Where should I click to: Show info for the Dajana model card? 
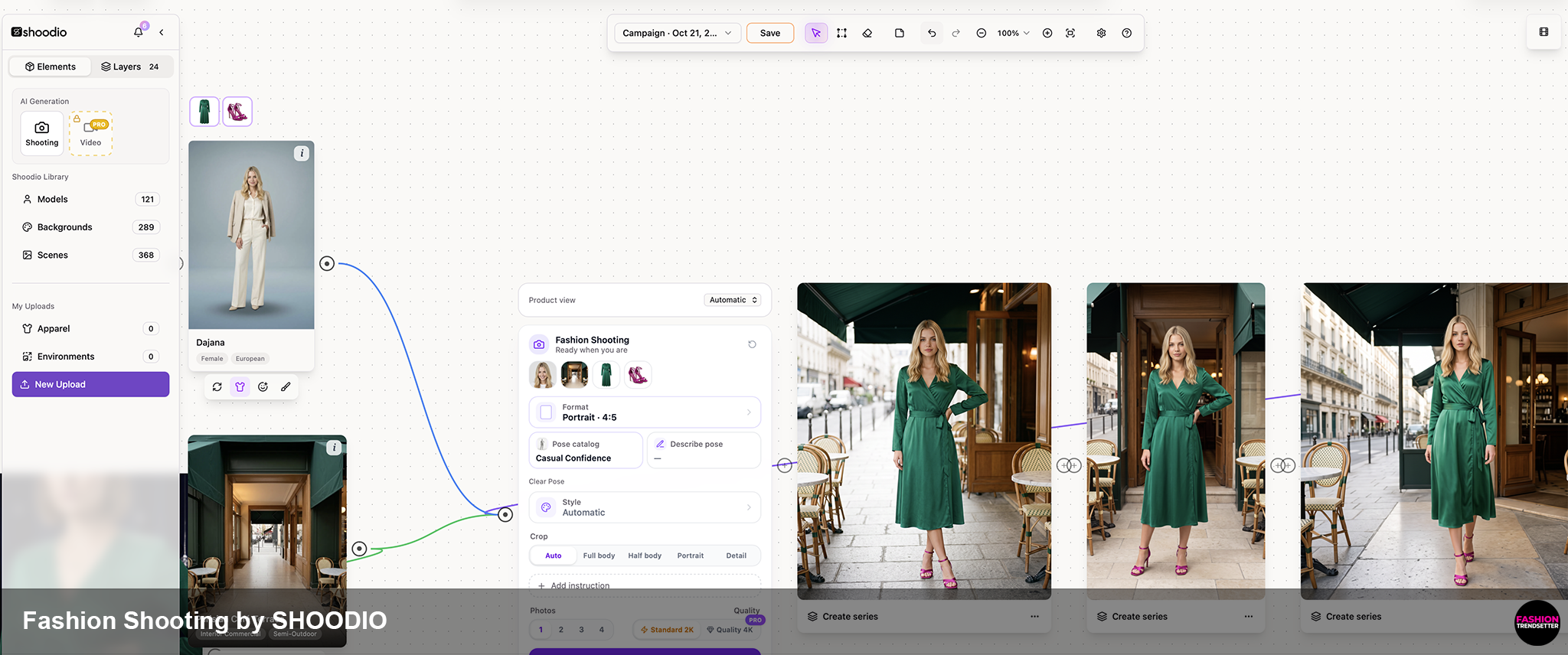pyautogui.click(x=302, y=153)
